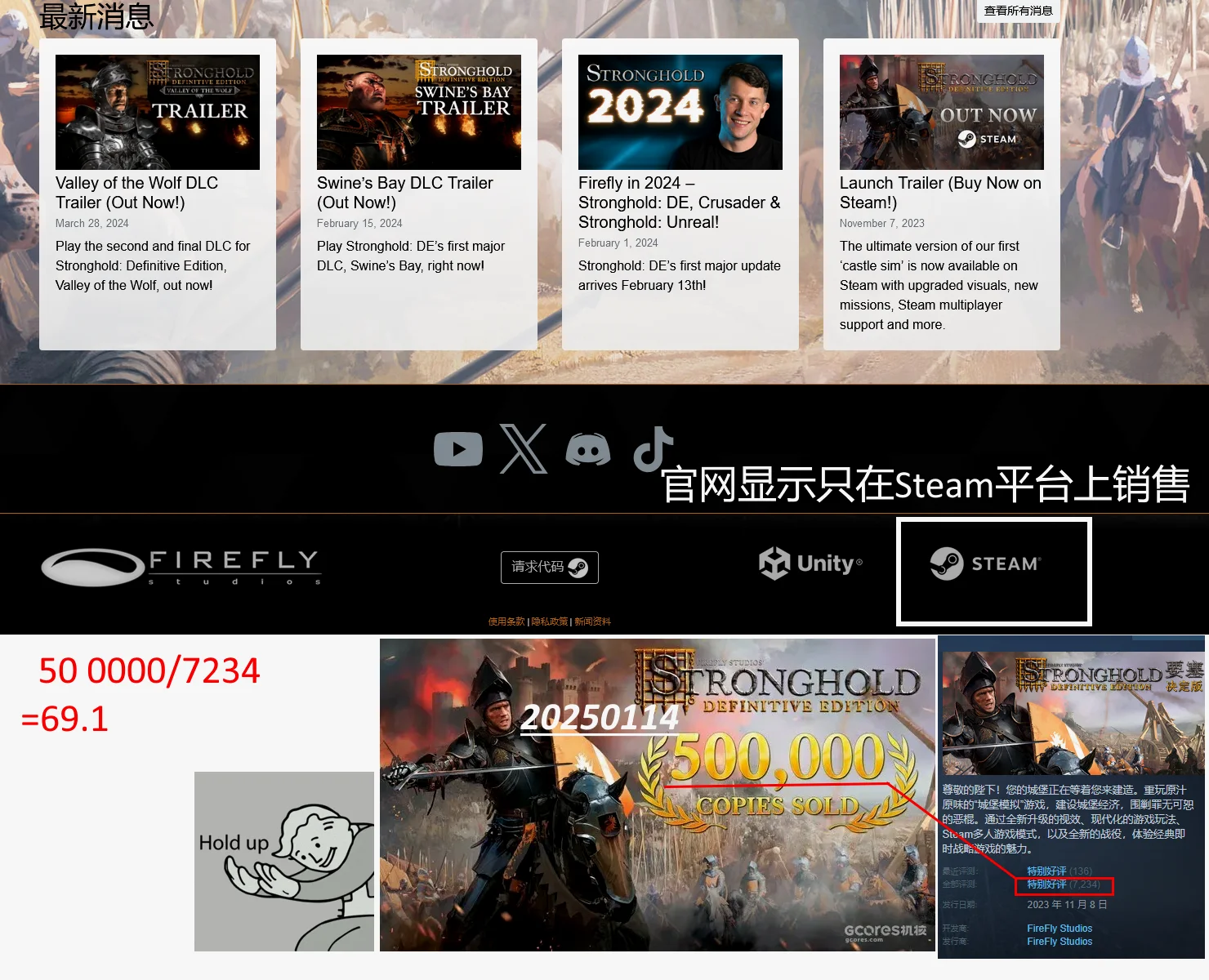
Task: Open 'Firefly in 2024' article headline
Action: (680, 203)
